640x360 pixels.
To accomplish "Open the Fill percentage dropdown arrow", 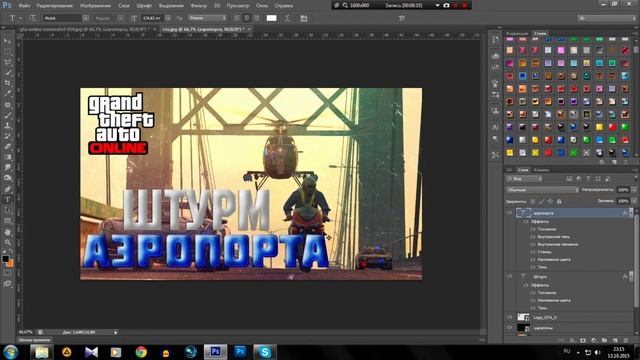I will tap(634, 201).
